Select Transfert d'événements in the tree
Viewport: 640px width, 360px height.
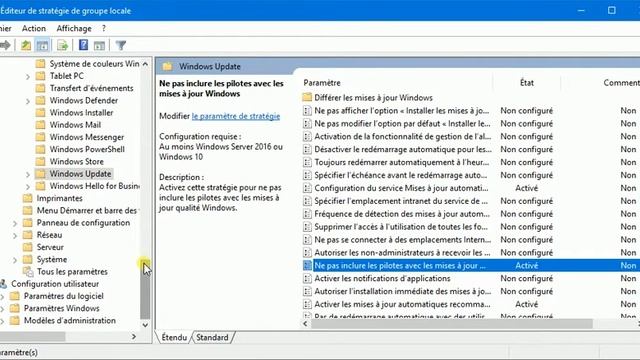pos(91,88)
